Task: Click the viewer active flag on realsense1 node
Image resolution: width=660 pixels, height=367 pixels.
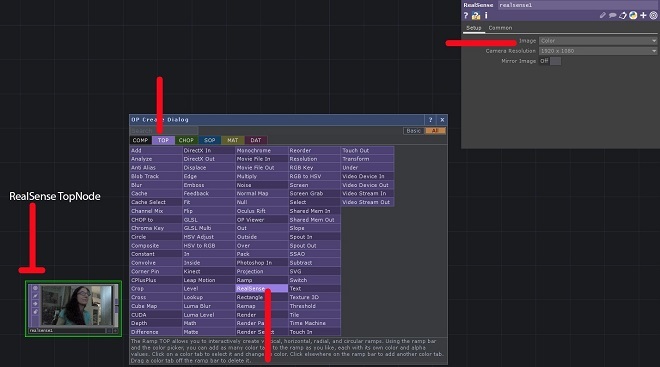Action: tap(115, 331)
